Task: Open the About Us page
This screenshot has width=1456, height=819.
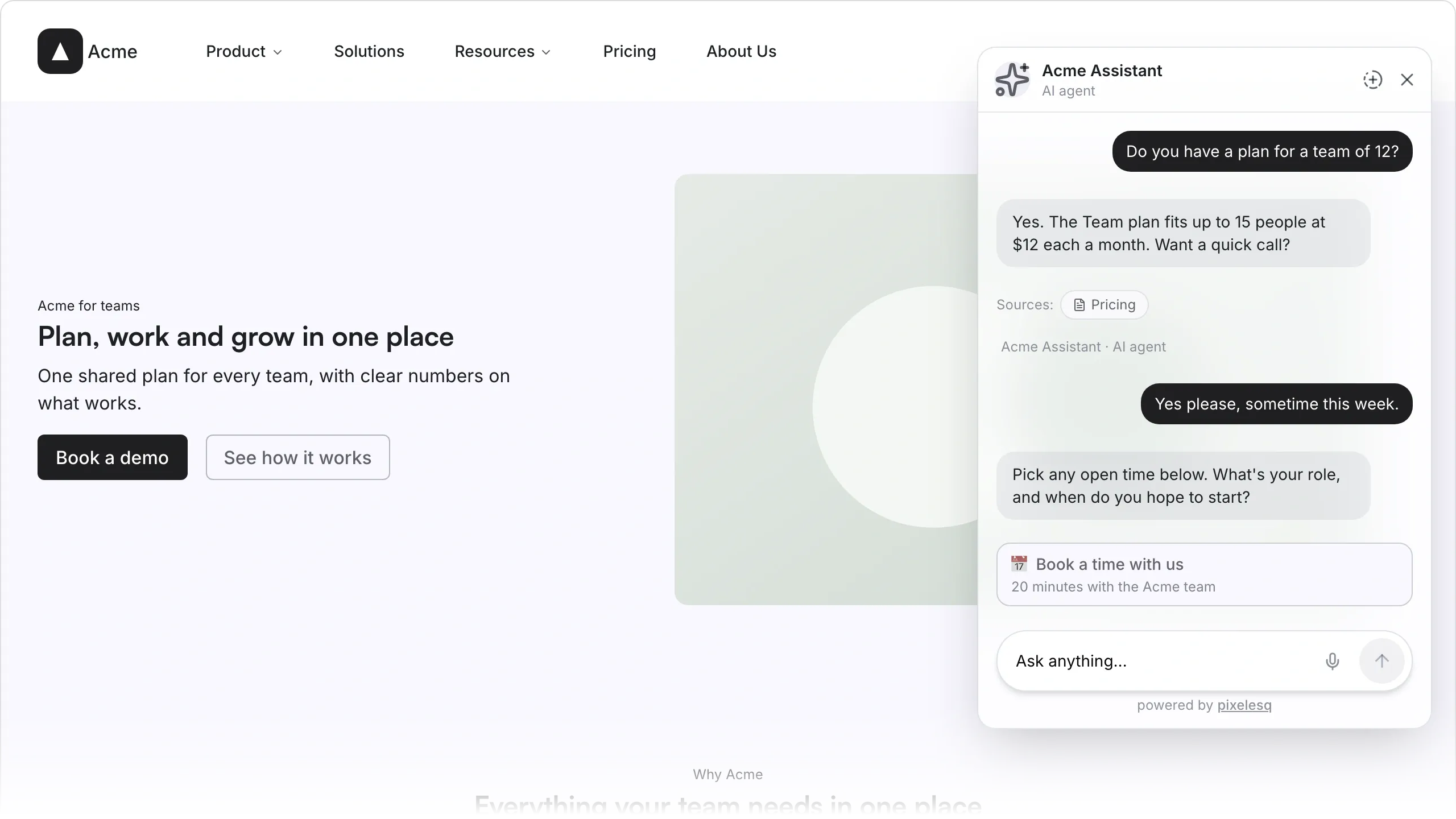Action: coord(741,51)
